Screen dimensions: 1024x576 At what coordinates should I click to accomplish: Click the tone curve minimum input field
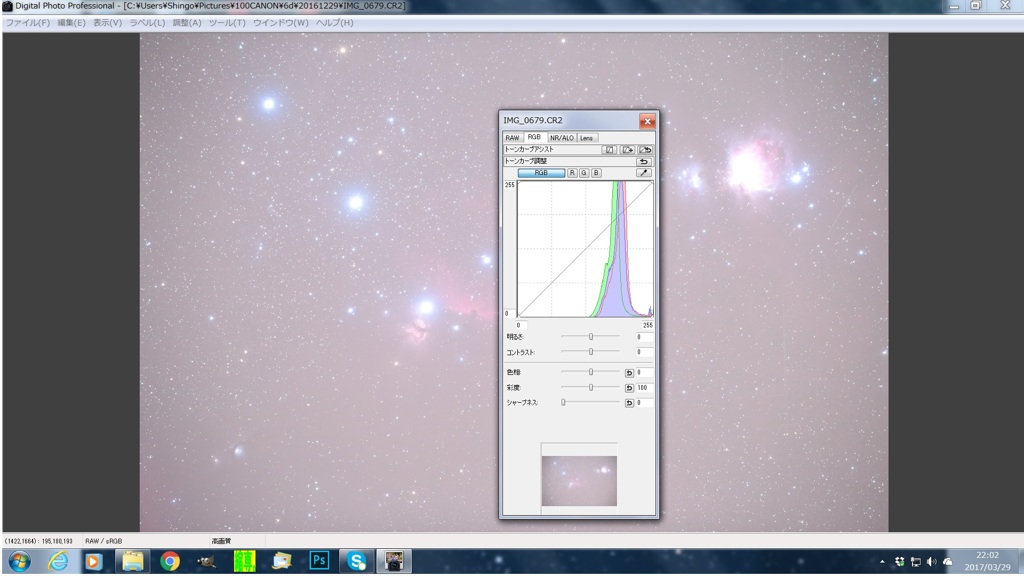pos(522,325)
